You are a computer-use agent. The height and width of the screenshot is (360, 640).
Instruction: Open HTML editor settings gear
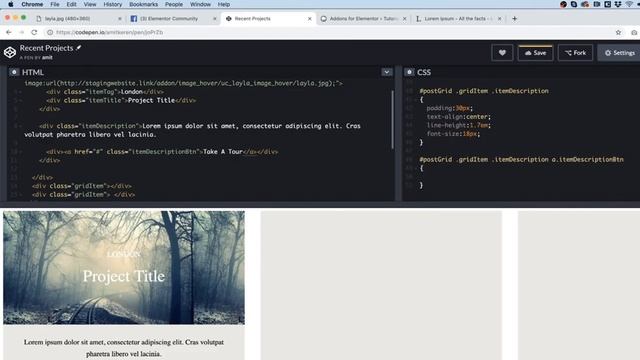[x=14, y=72]
